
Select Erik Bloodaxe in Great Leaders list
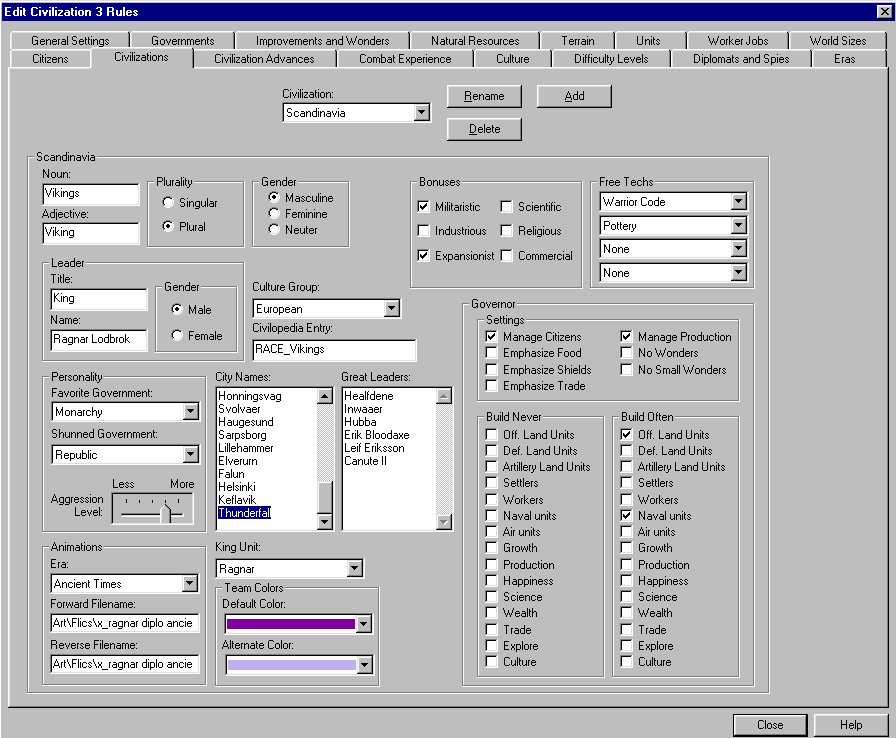click(377, 435)
